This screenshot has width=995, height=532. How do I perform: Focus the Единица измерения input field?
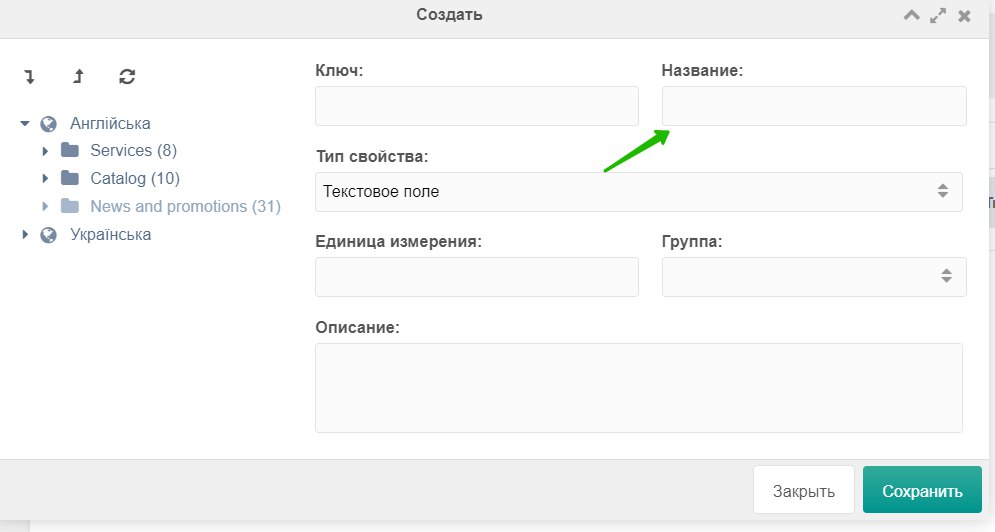[x=477, y=277]
